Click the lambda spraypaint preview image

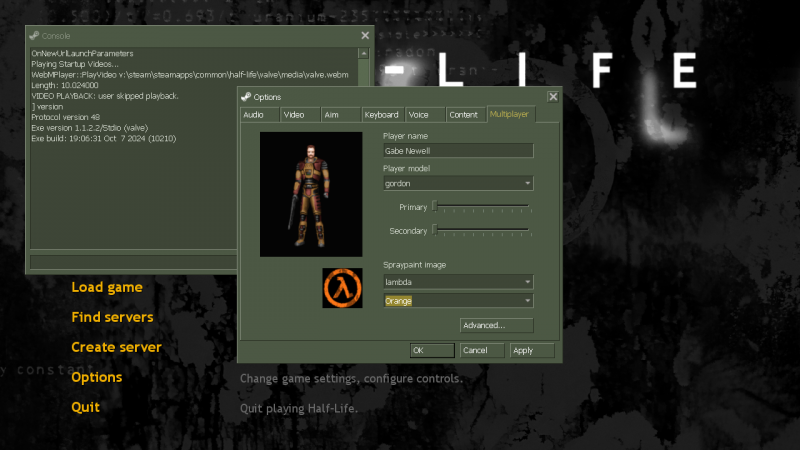[x=342, y=288]
